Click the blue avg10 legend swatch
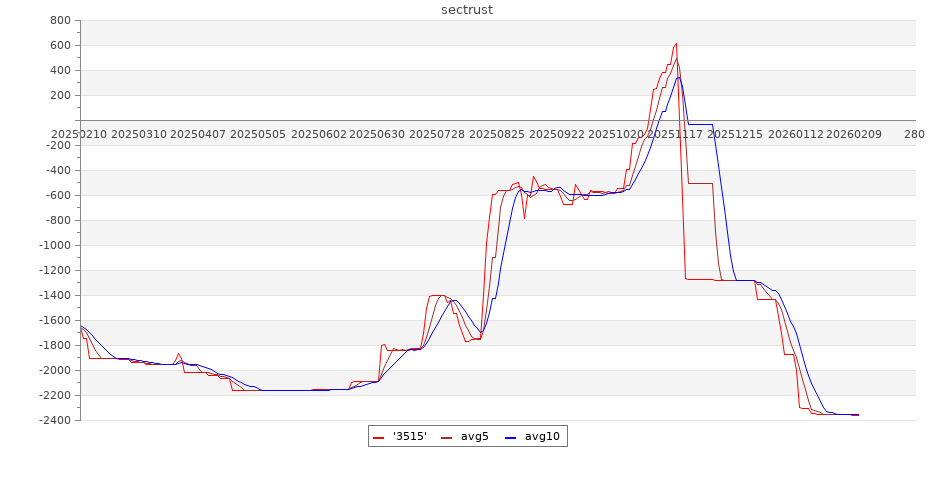The height and width of the screenshot is (500, 935). [508, 437]
